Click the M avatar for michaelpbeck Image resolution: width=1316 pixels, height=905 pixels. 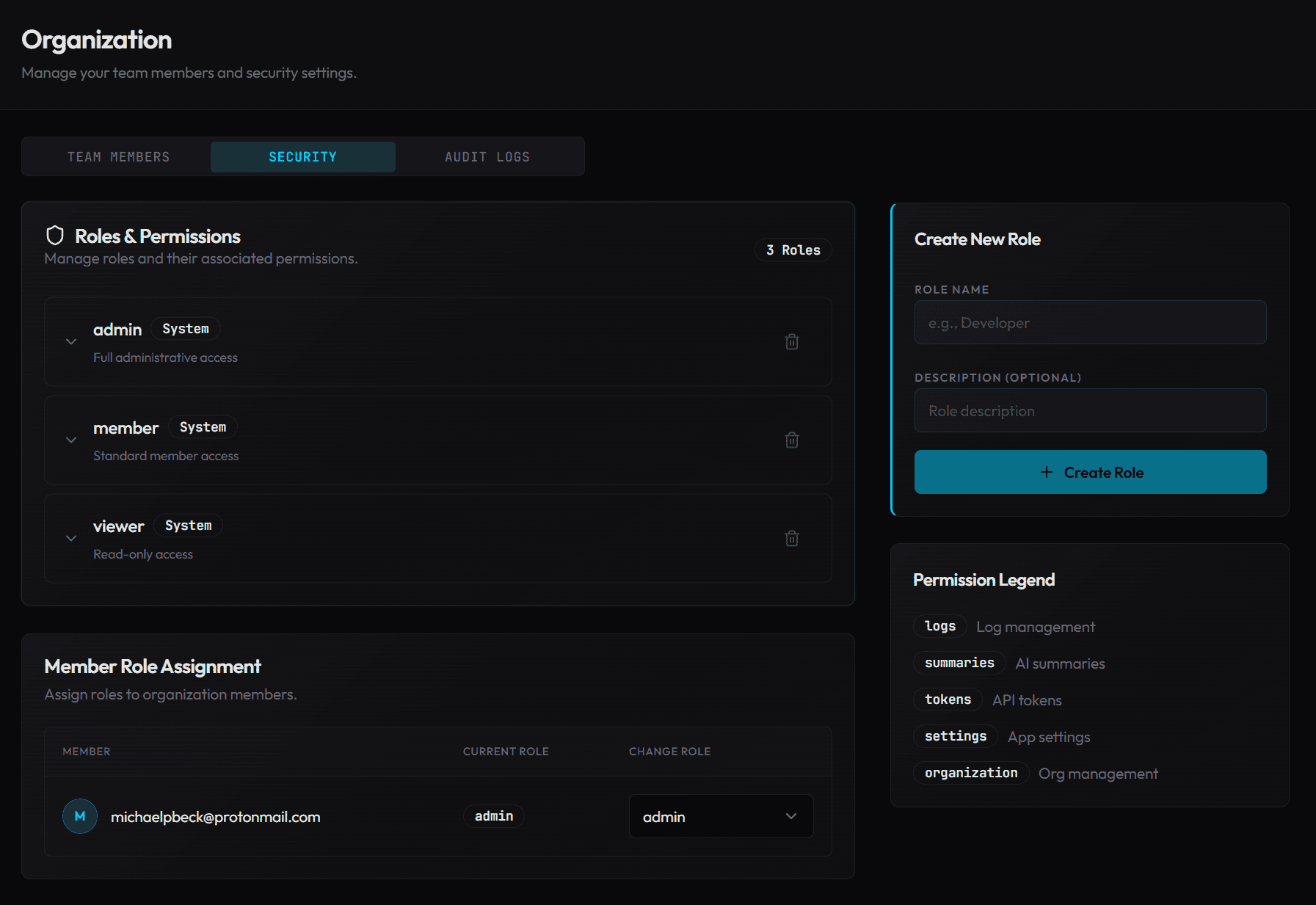point(80,816)
